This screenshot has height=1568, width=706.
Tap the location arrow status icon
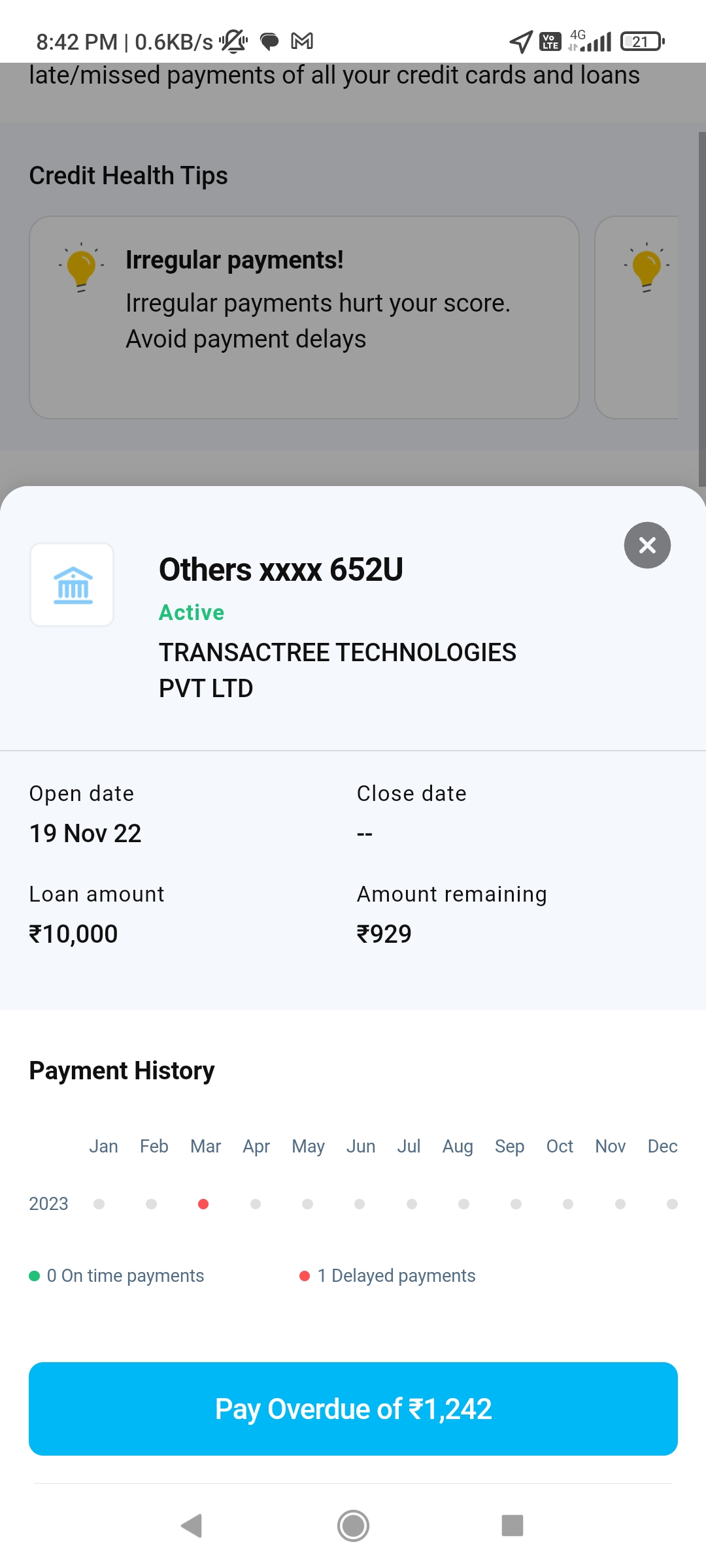(x=520, y=42)
